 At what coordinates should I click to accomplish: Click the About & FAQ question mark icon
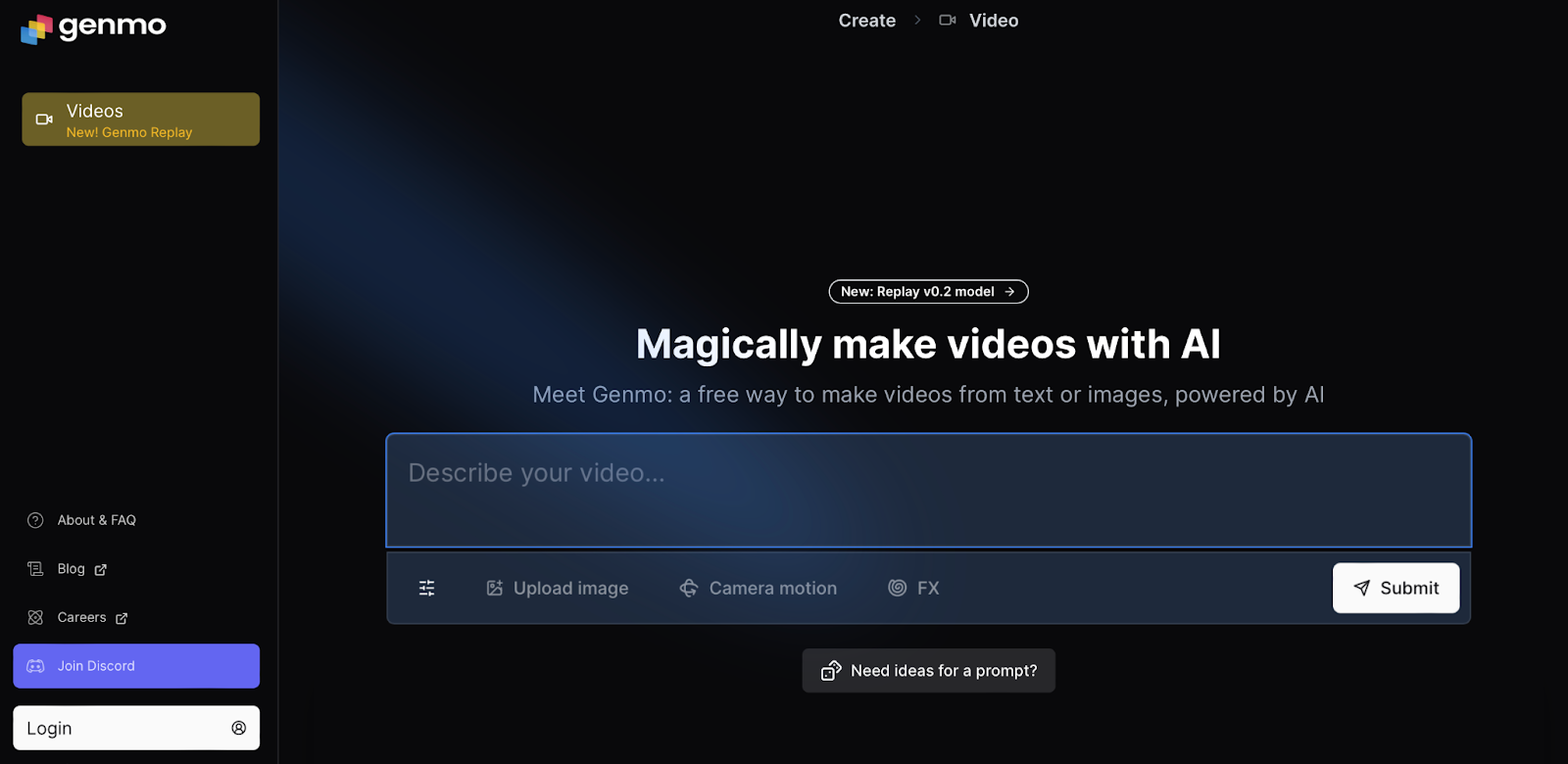(x=35, y=520)
